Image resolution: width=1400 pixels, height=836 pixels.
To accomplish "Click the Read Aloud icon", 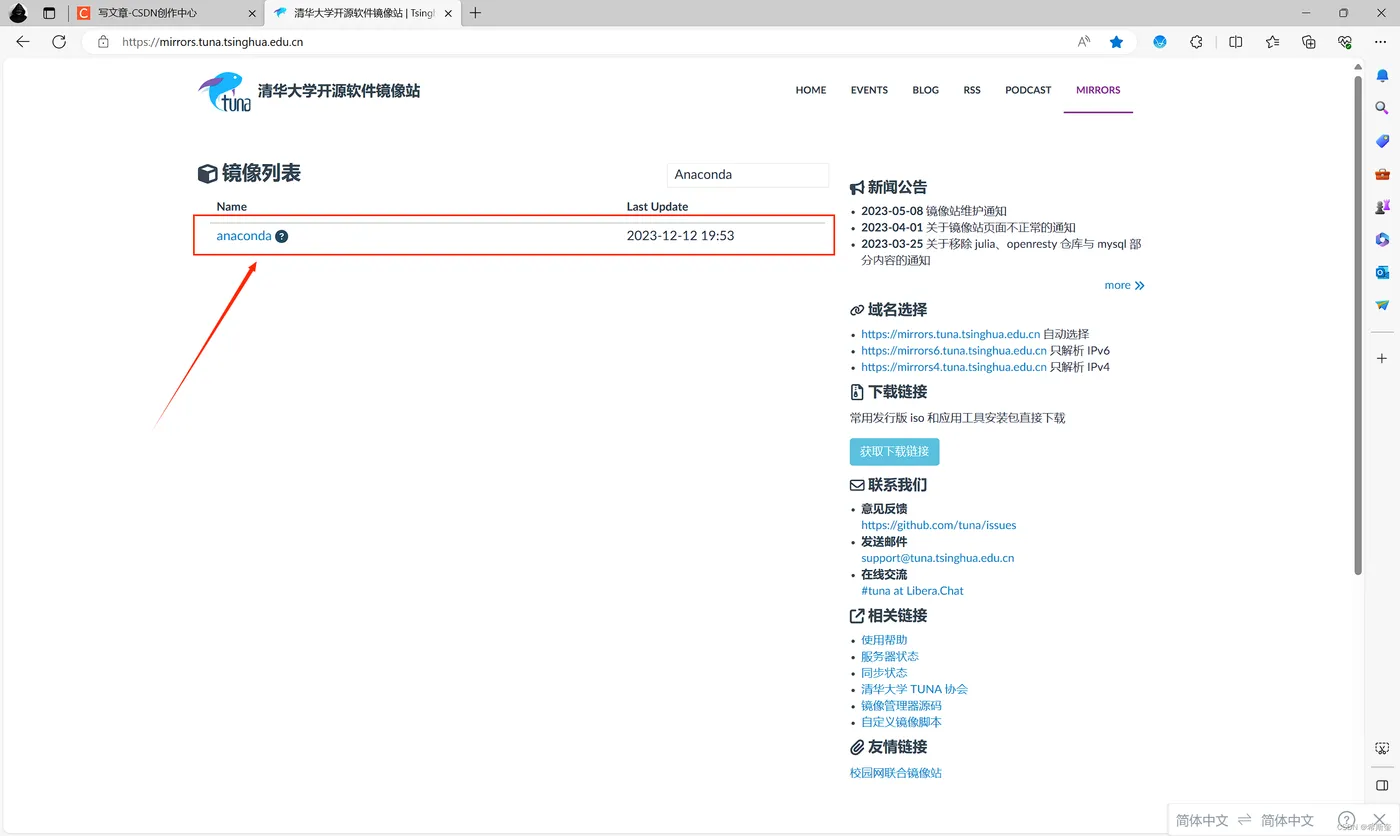I will (x=1084, y=42).
